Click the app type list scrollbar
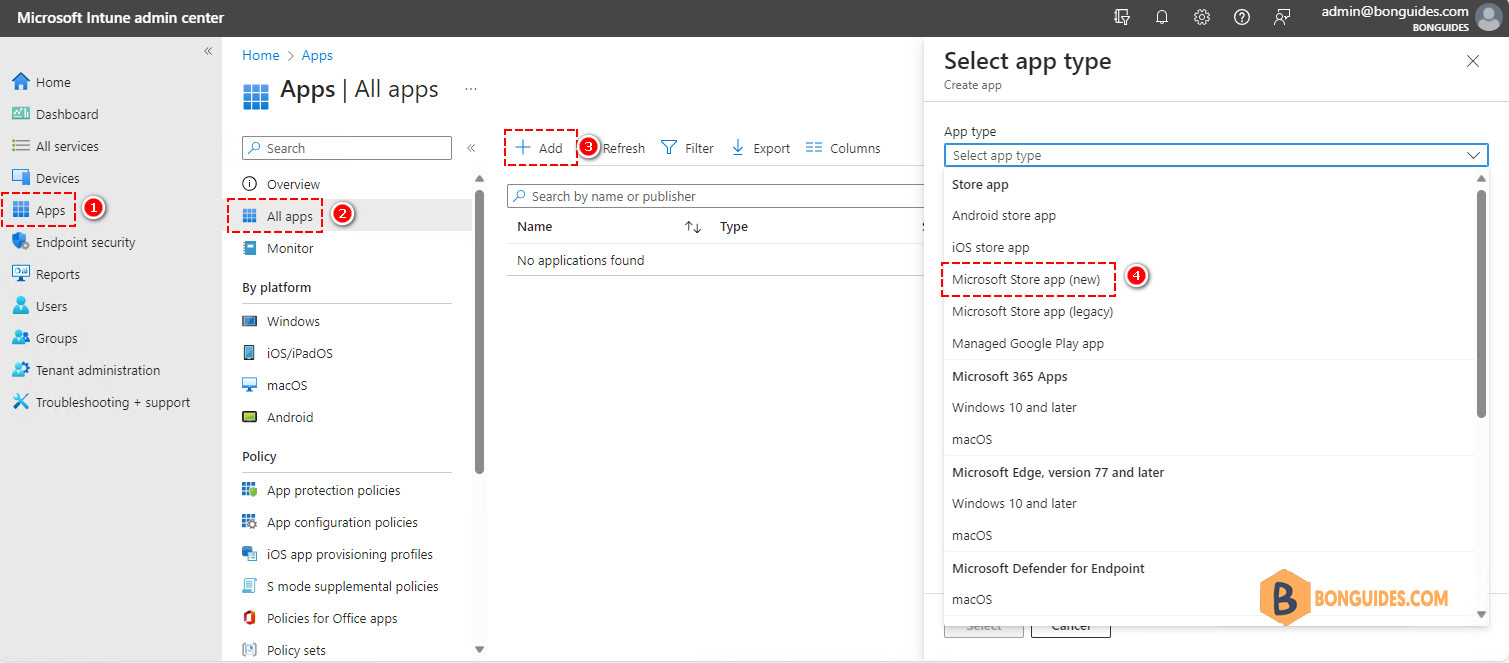Image resolution: width=1509 pixels, height=663 pixels. [x=1482, y=303]
